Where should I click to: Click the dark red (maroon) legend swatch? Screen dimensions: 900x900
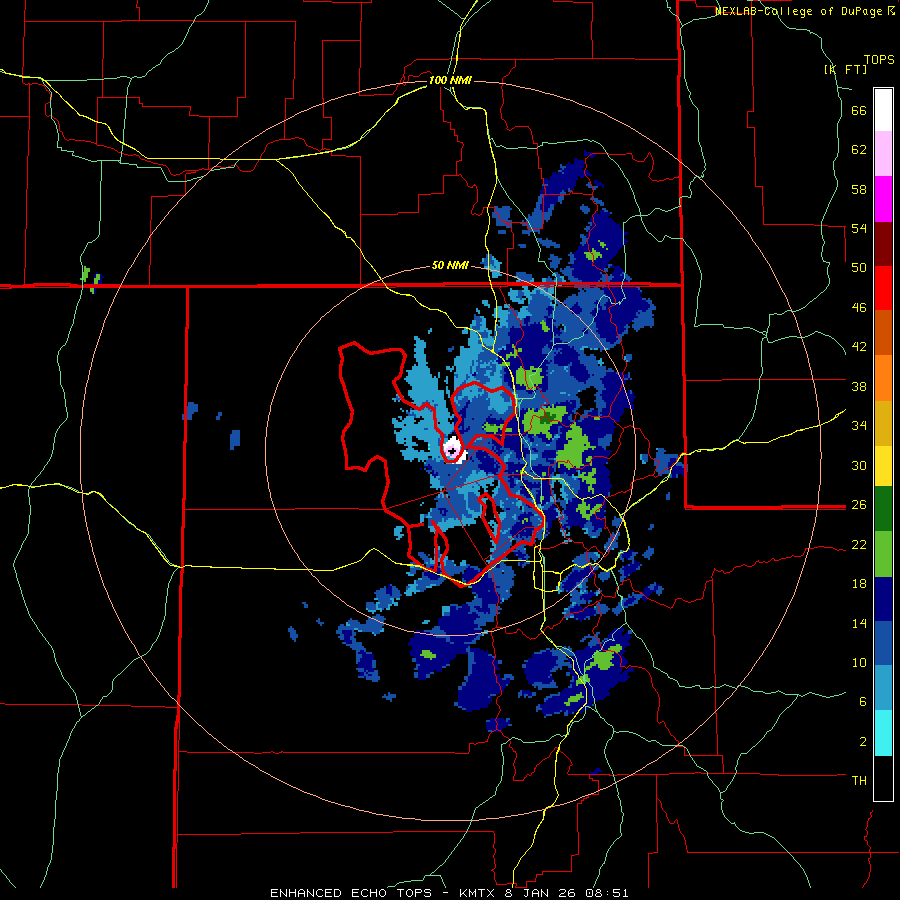tap(883, 244)
